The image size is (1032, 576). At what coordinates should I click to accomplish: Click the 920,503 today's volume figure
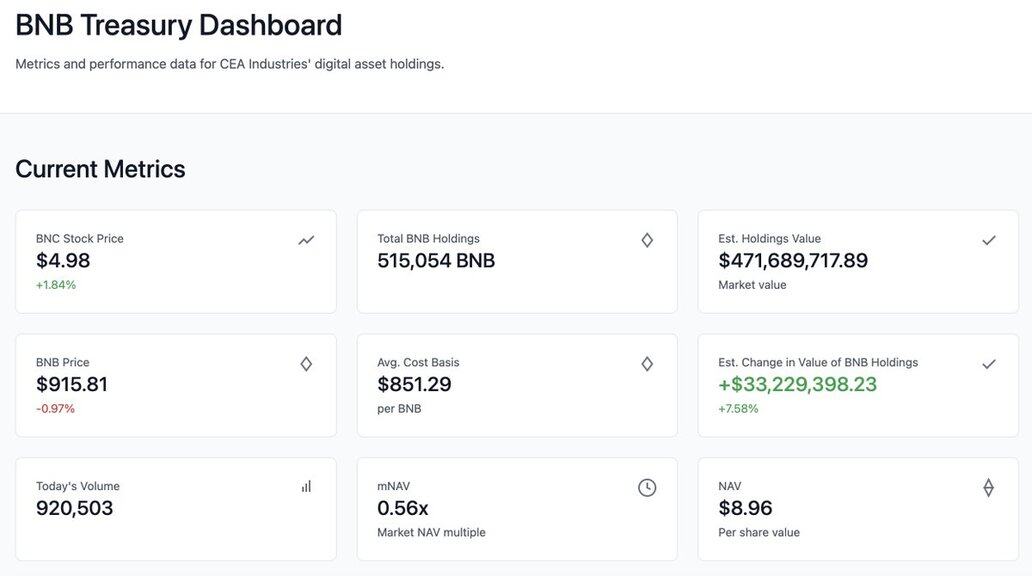point(75,509)
